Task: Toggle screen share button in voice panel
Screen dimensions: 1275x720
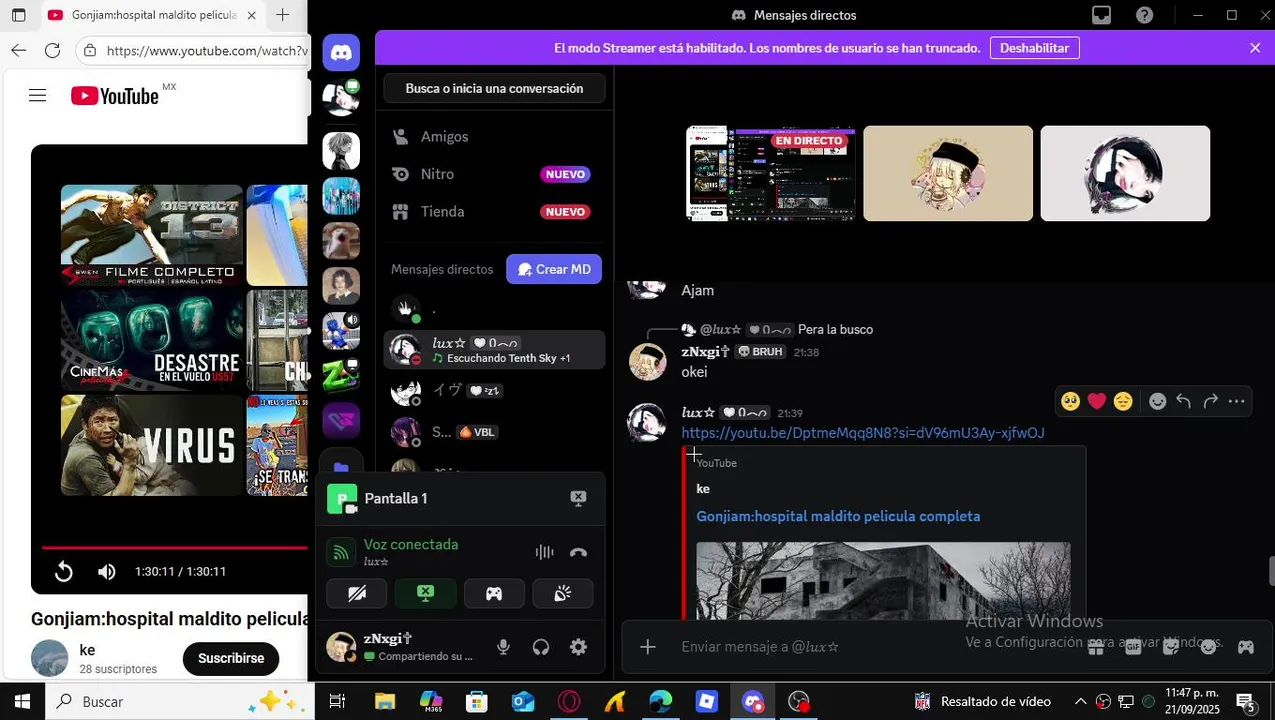Action: (425, 594)
